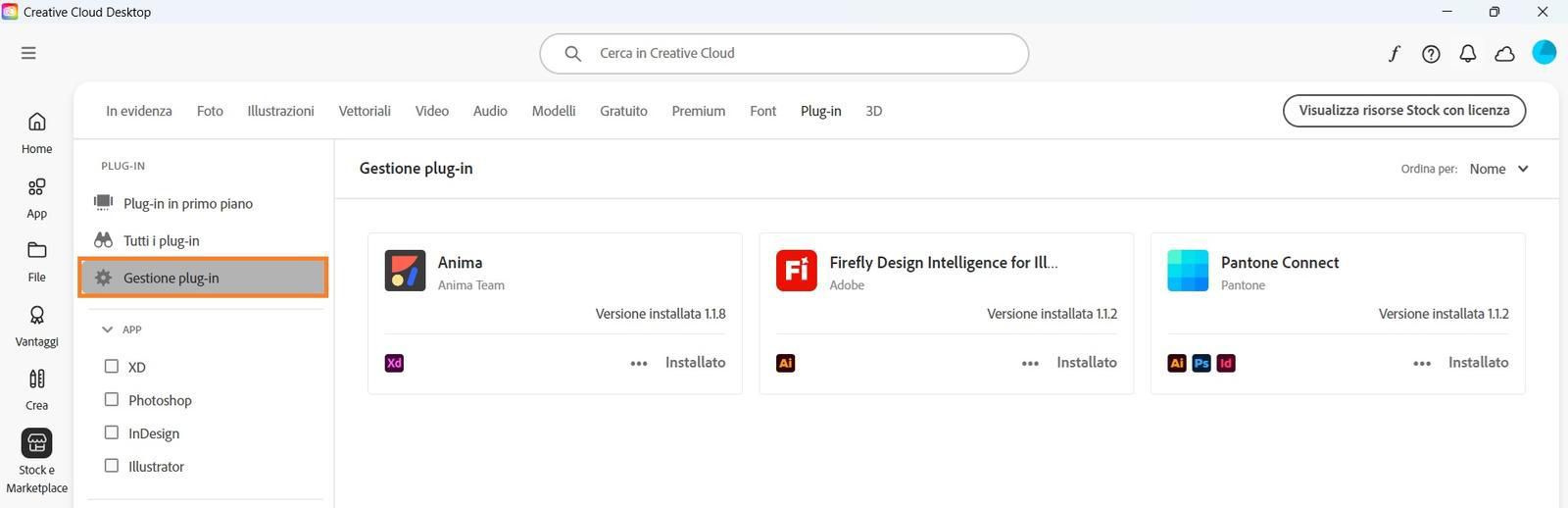Click Installato on Anima card
This screenshot has width=1568, height=508.
[696, 363]
